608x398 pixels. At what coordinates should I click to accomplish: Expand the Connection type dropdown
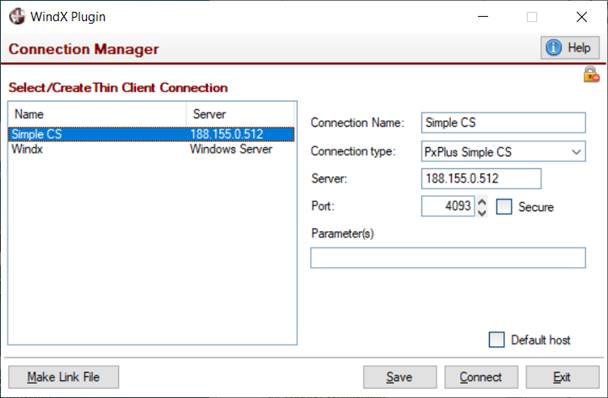pos(576,152)
